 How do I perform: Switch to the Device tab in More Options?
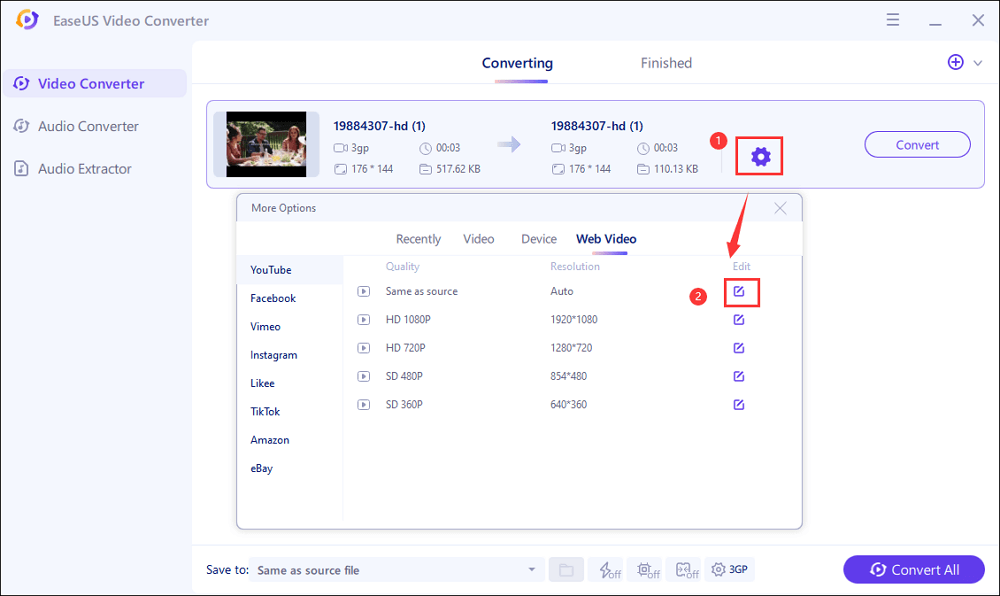coord(538,238)
